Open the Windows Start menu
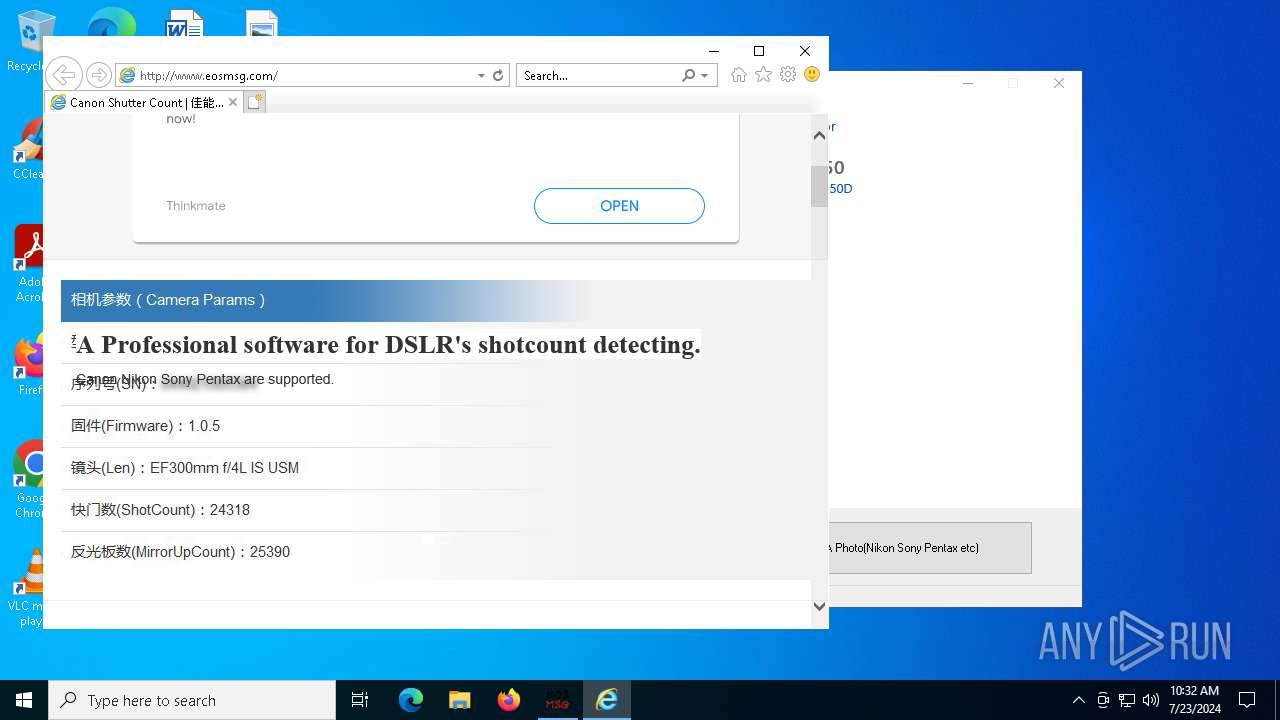The image size is (1280, 720). tap(24, 700)
